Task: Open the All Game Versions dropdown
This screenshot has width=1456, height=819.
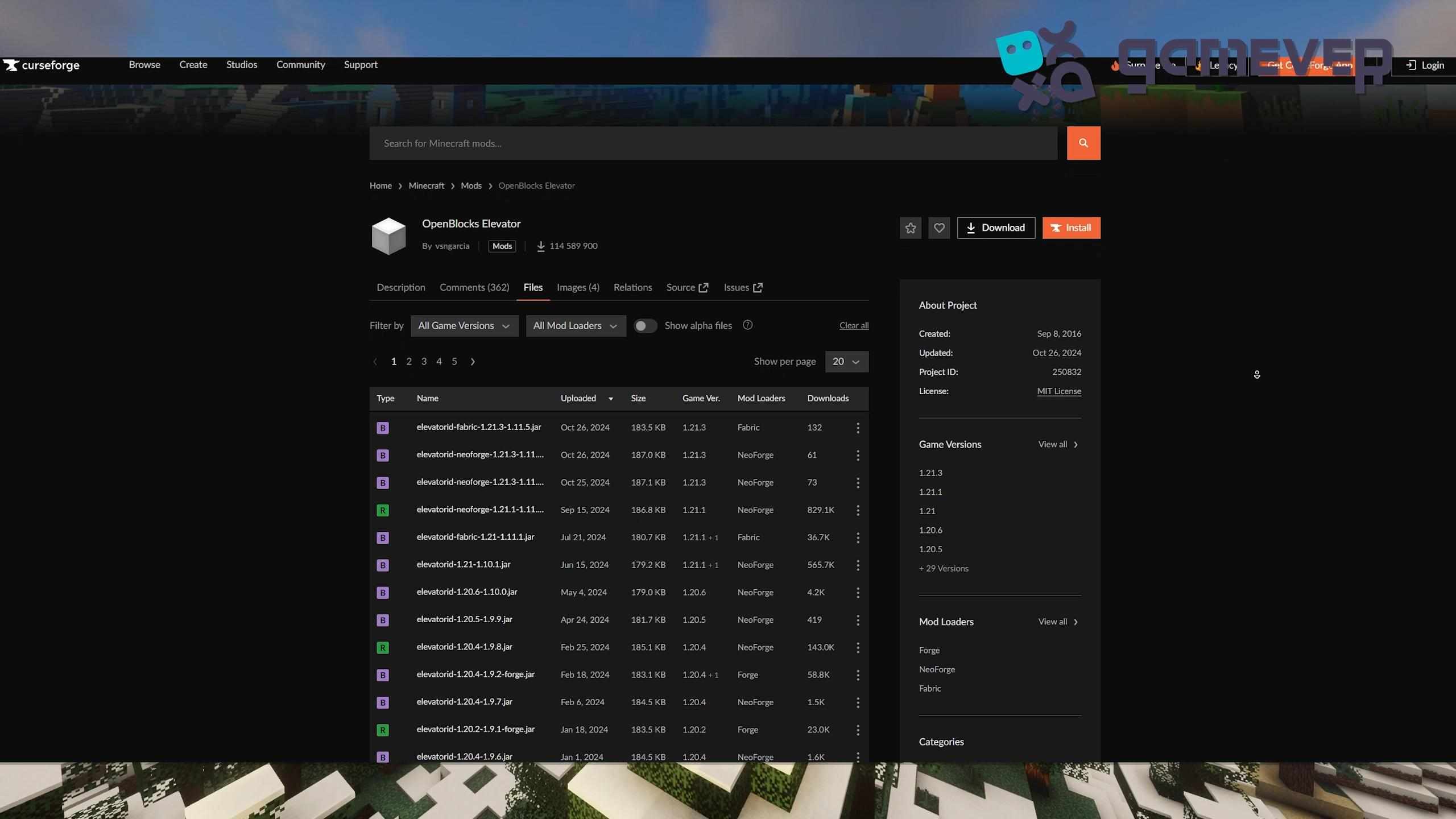Action: point(464,325)
